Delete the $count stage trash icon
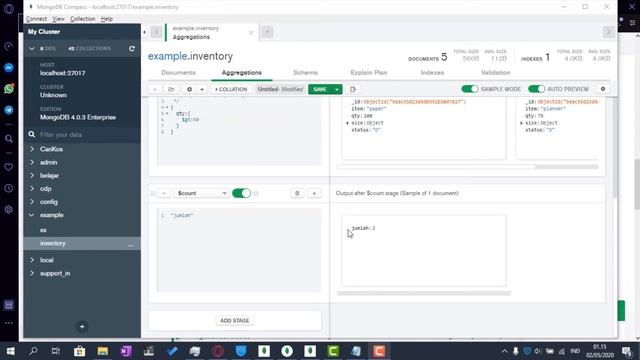Screen dimensions: 640x360 point(297,193)
